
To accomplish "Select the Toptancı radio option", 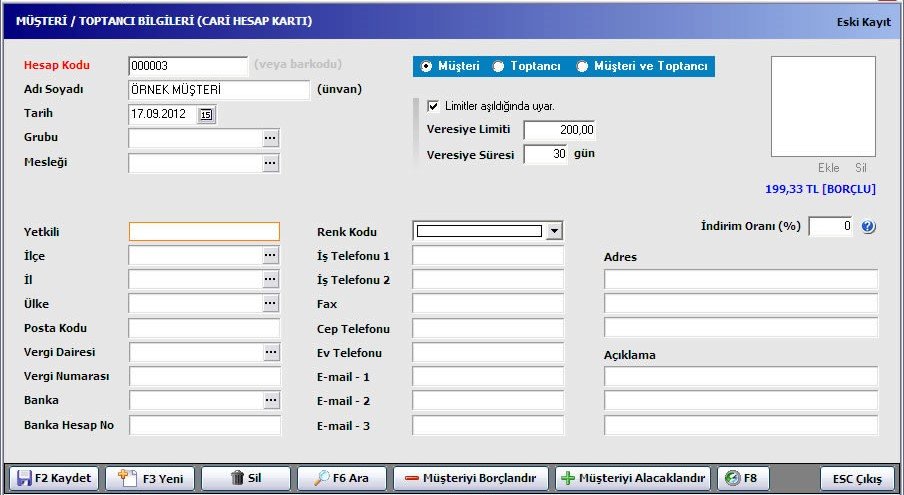I will point(498,67).
